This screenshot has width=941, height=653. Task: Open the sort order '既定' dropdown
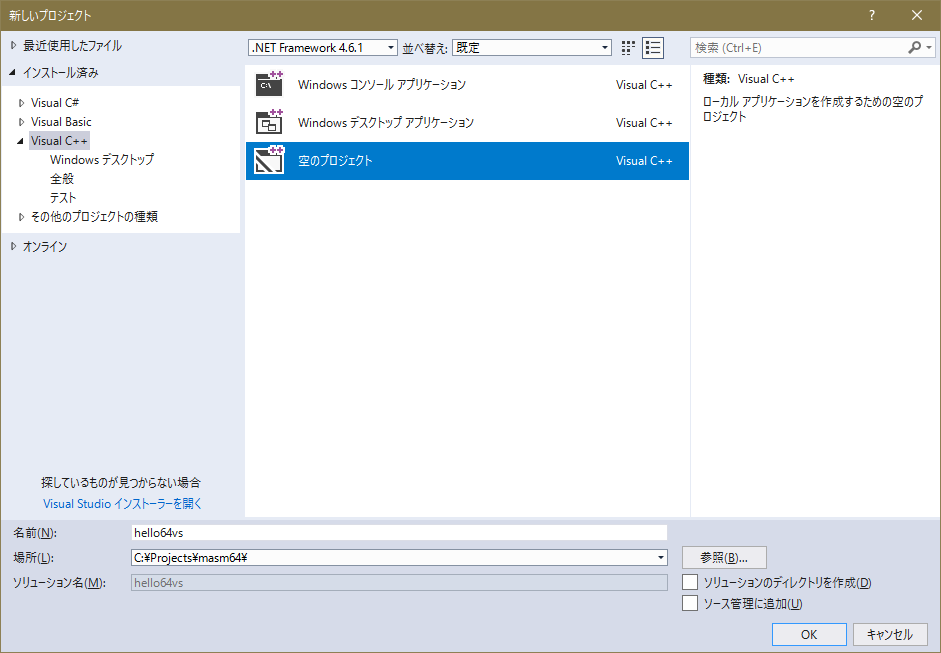pyautogui.click(x=532, y=48)
